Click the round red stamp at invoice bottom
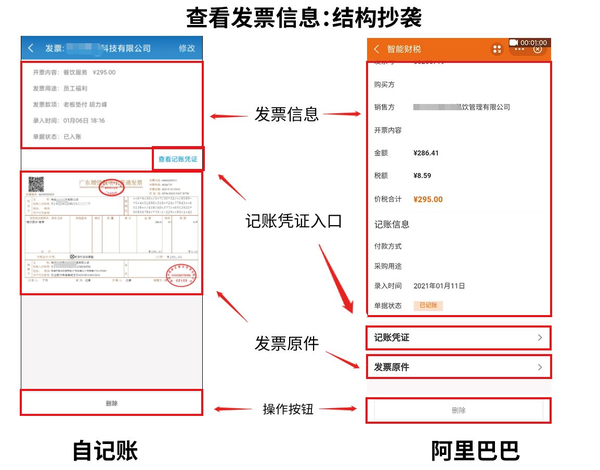600x470 pixels. pyautogui.click(x=181, y=275)
